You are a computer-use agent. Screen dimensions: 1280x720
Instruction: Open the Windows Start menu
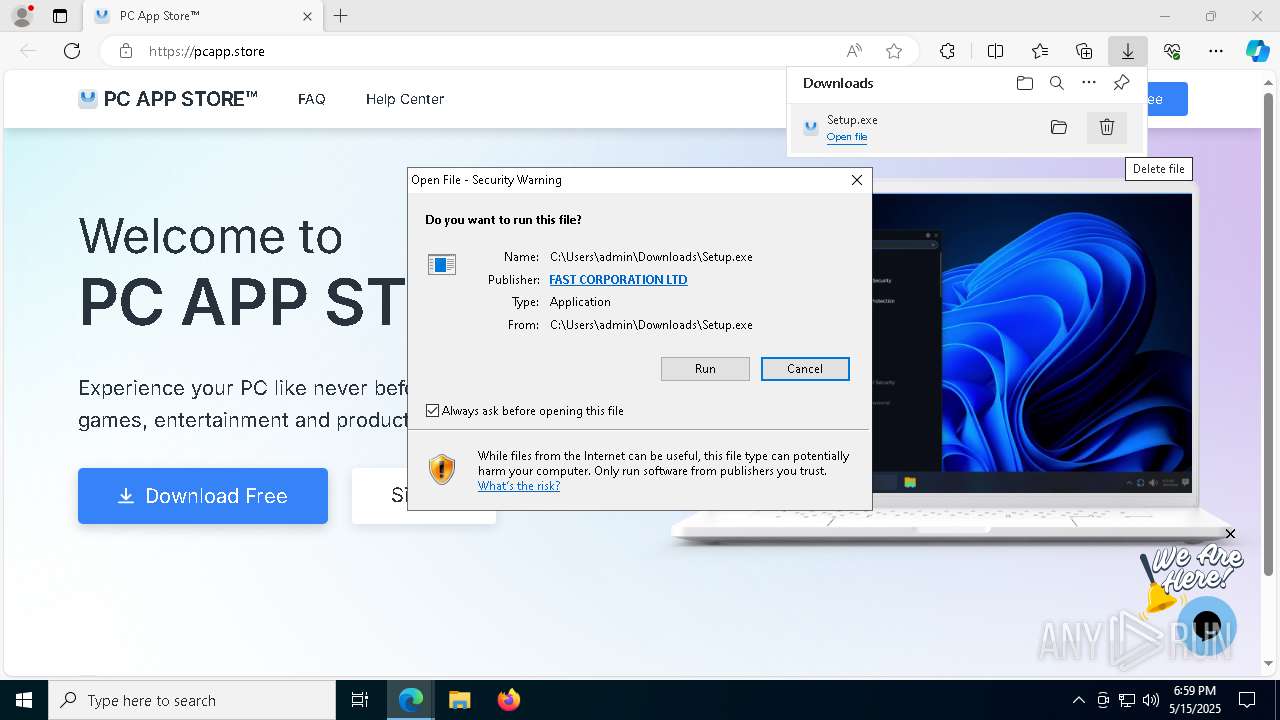(x=24, y=700)
